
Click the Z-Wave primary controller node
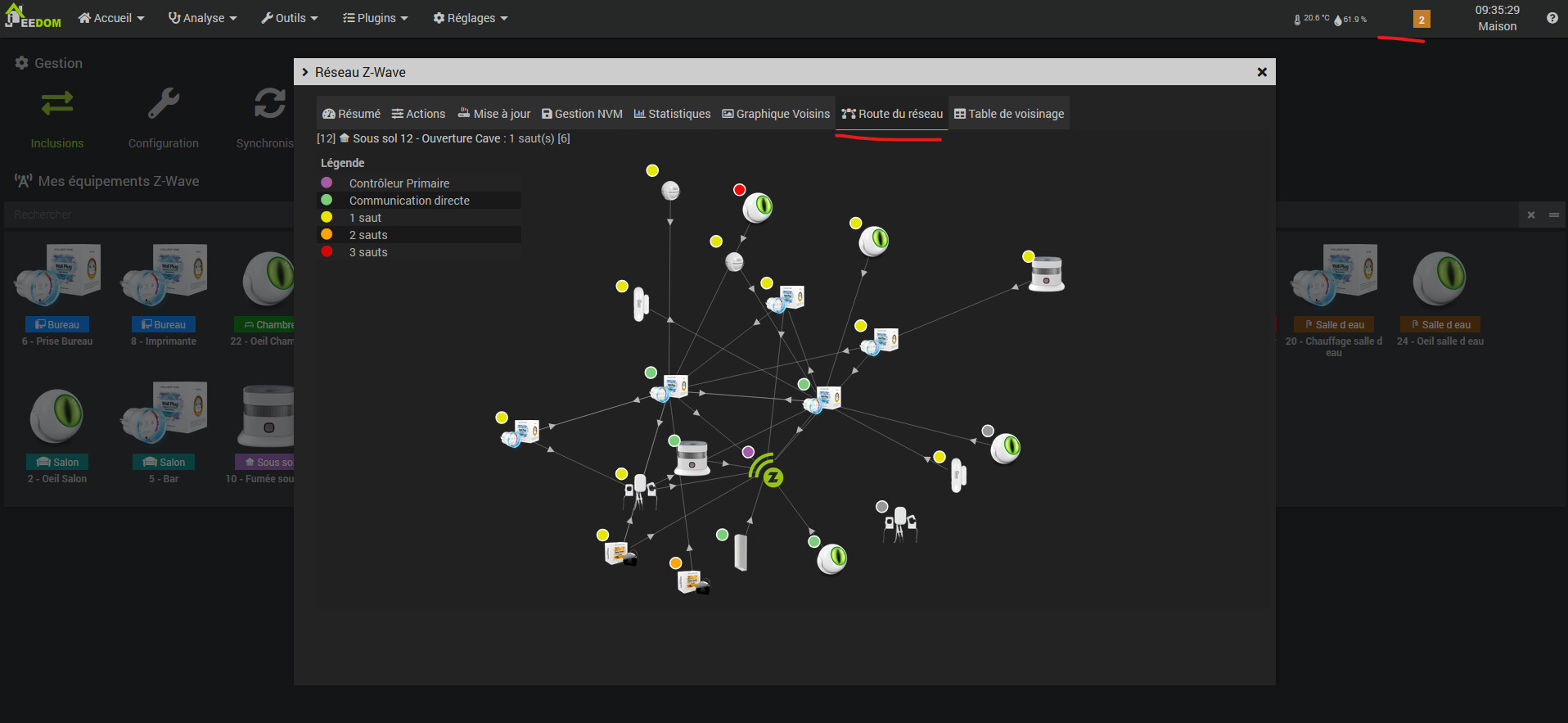tap(767, 470)
